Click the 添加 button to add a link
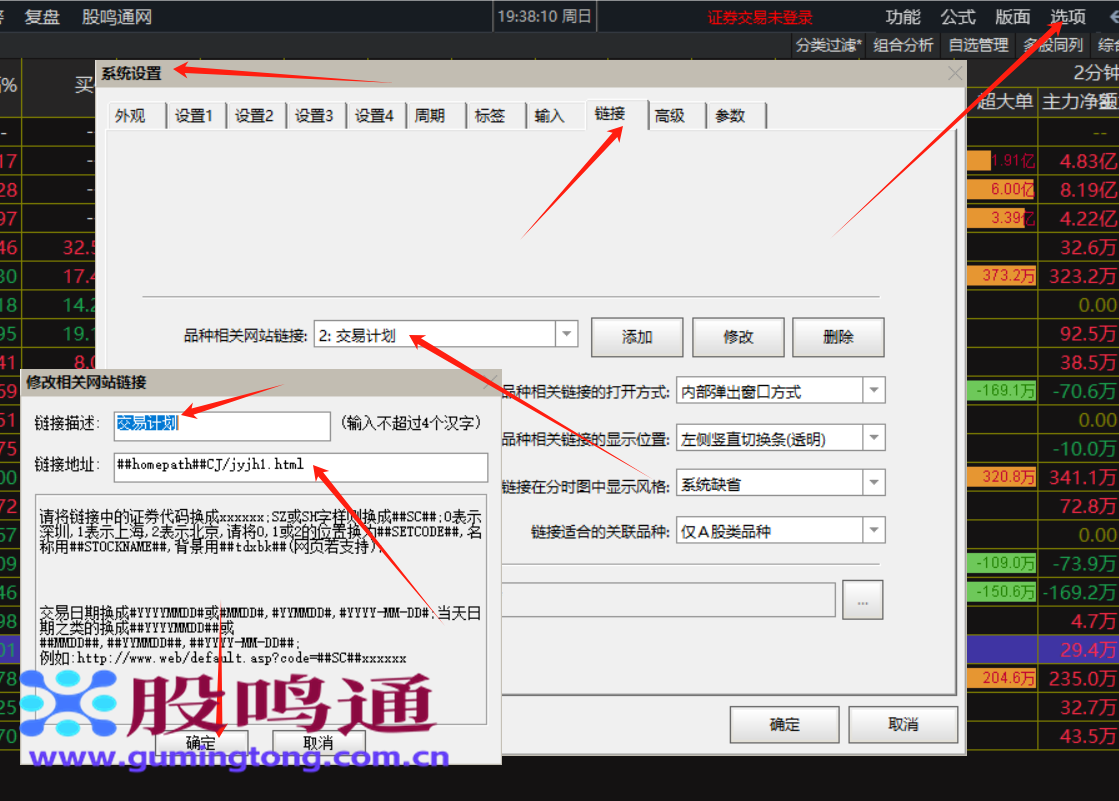Image resolution: width=1119 pixels, height=801 pixels. pos(636,337)
